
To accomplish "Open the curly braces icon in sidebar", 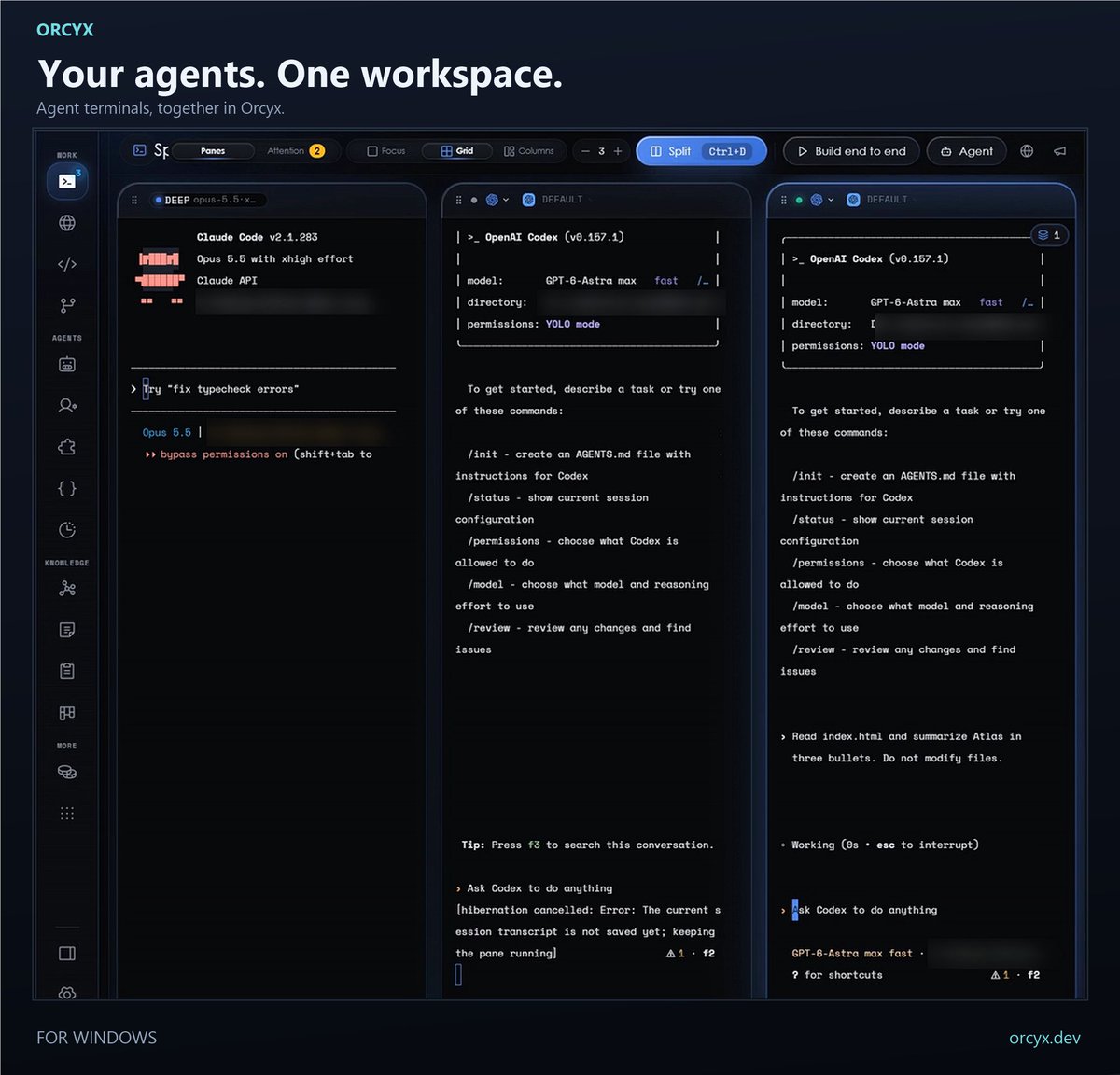I will click(67, 488).
